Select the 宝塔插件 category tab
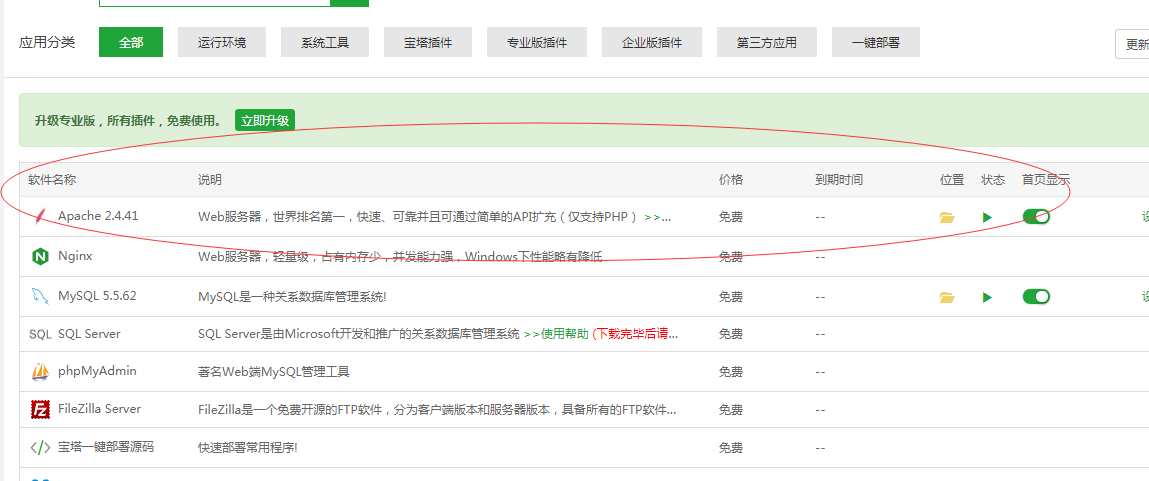This screenshot has width=1149, height=481. click(428, 43)
